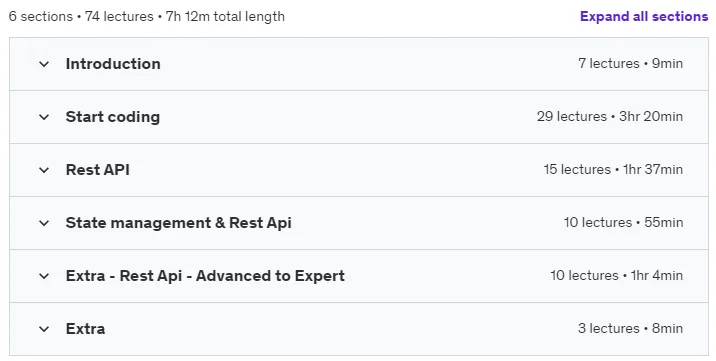Click the 10 lectures • 55min label

(623, 222)
